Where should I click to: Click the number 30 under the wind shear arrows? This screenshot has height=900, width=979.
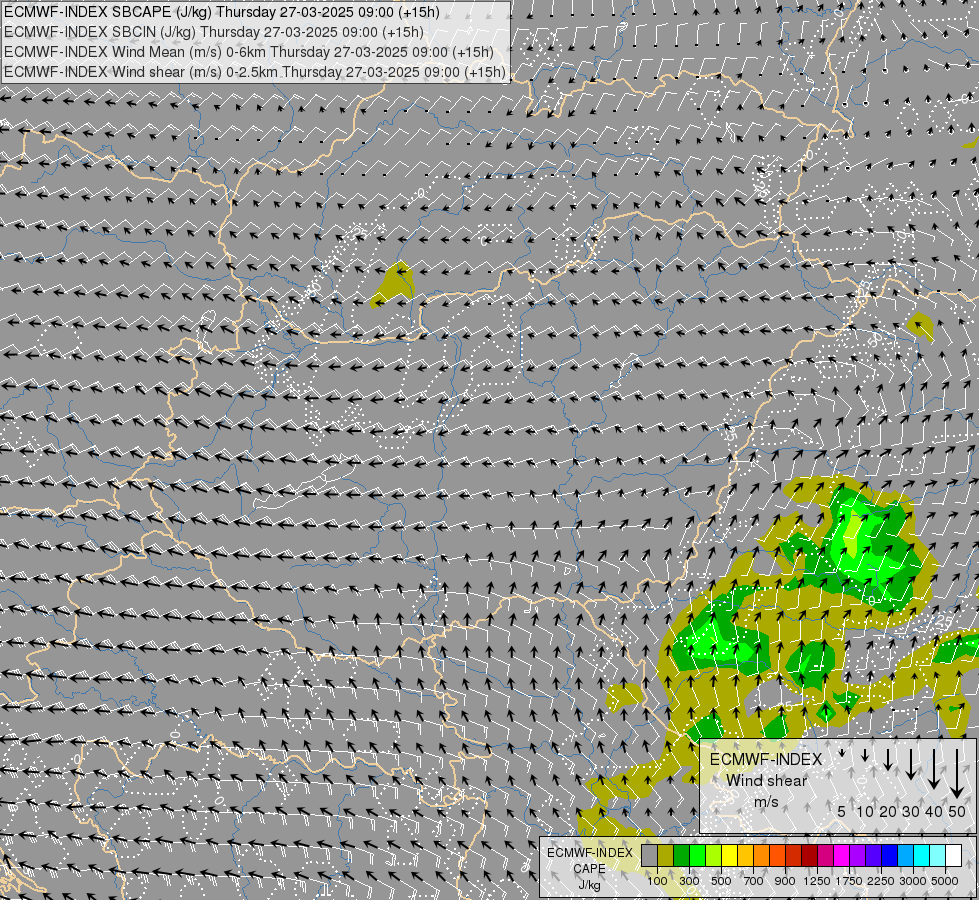911,811
